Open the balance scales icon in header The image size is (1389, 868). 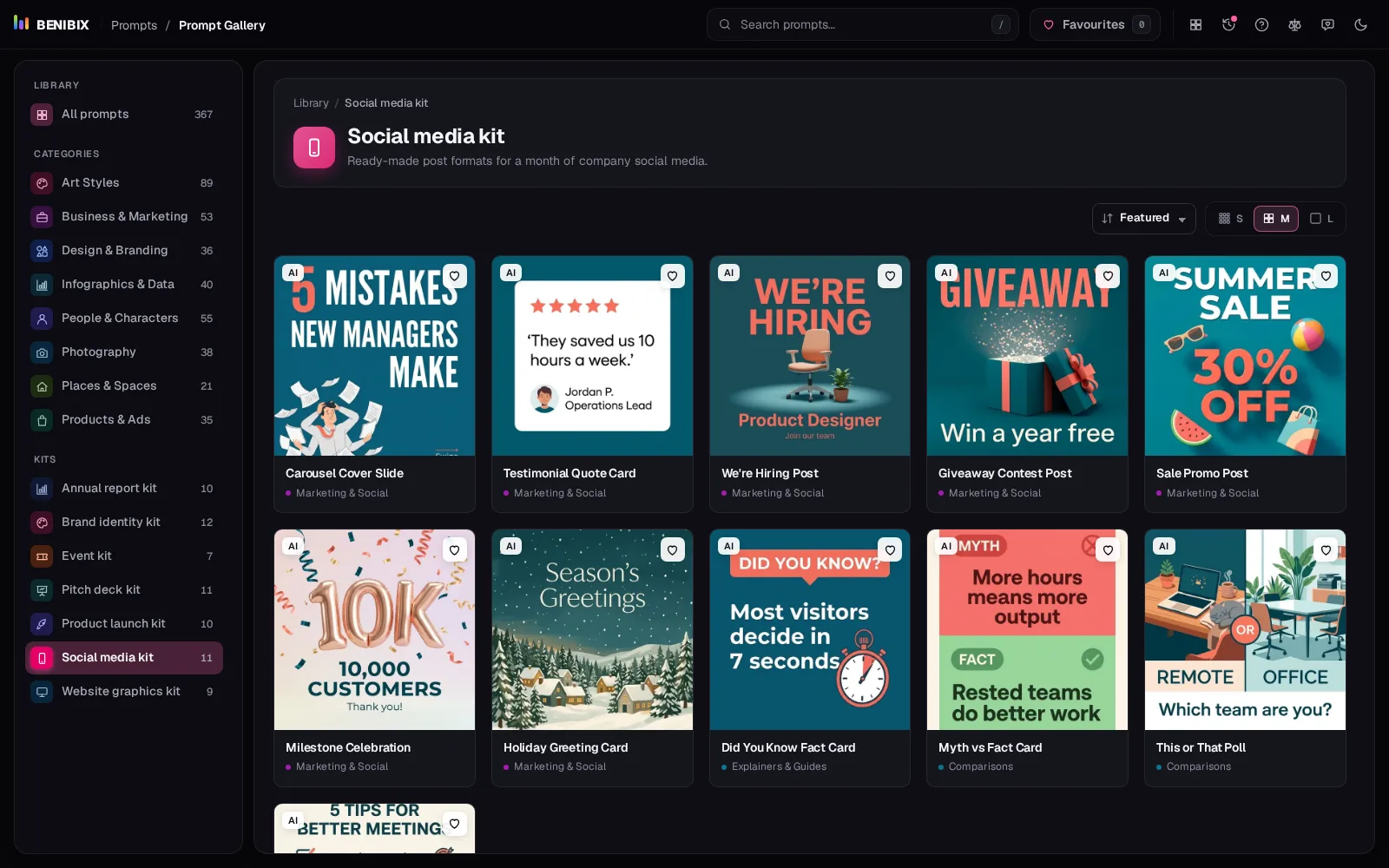tap(1294, 24)
